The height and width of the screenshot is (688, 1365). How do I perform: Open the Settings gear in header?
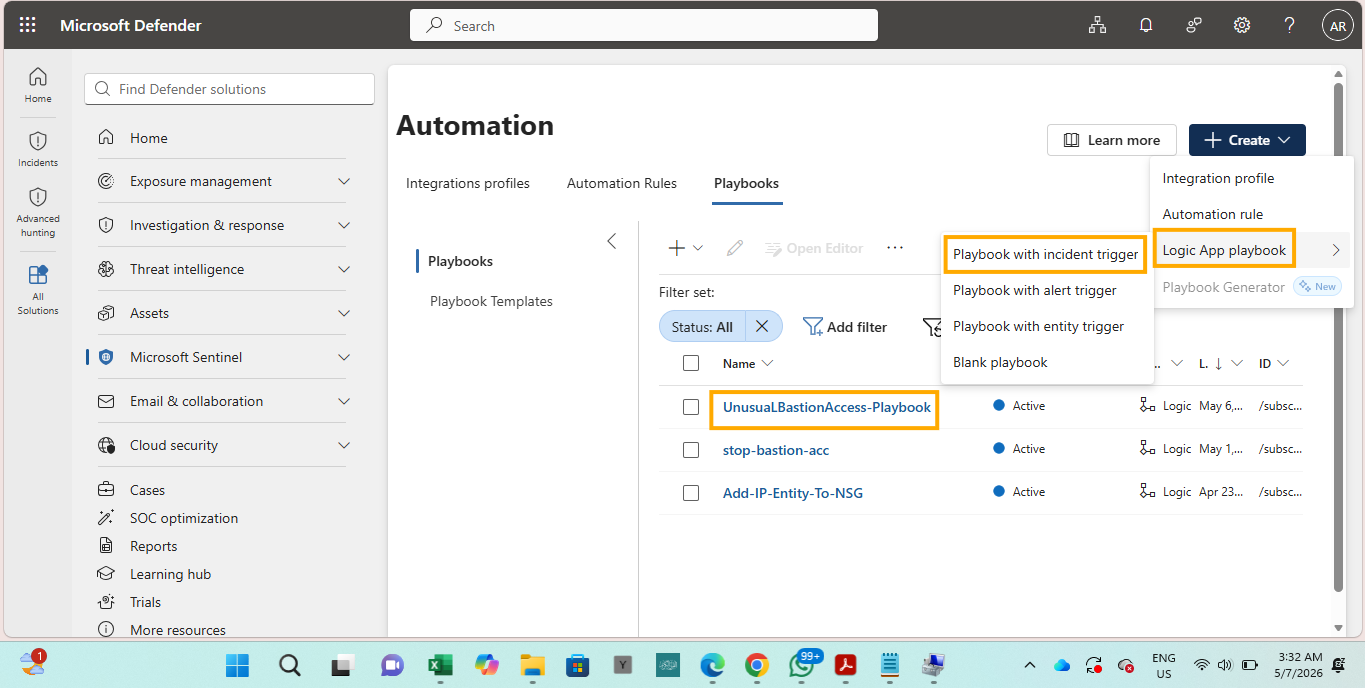(x=1242, y=26)
